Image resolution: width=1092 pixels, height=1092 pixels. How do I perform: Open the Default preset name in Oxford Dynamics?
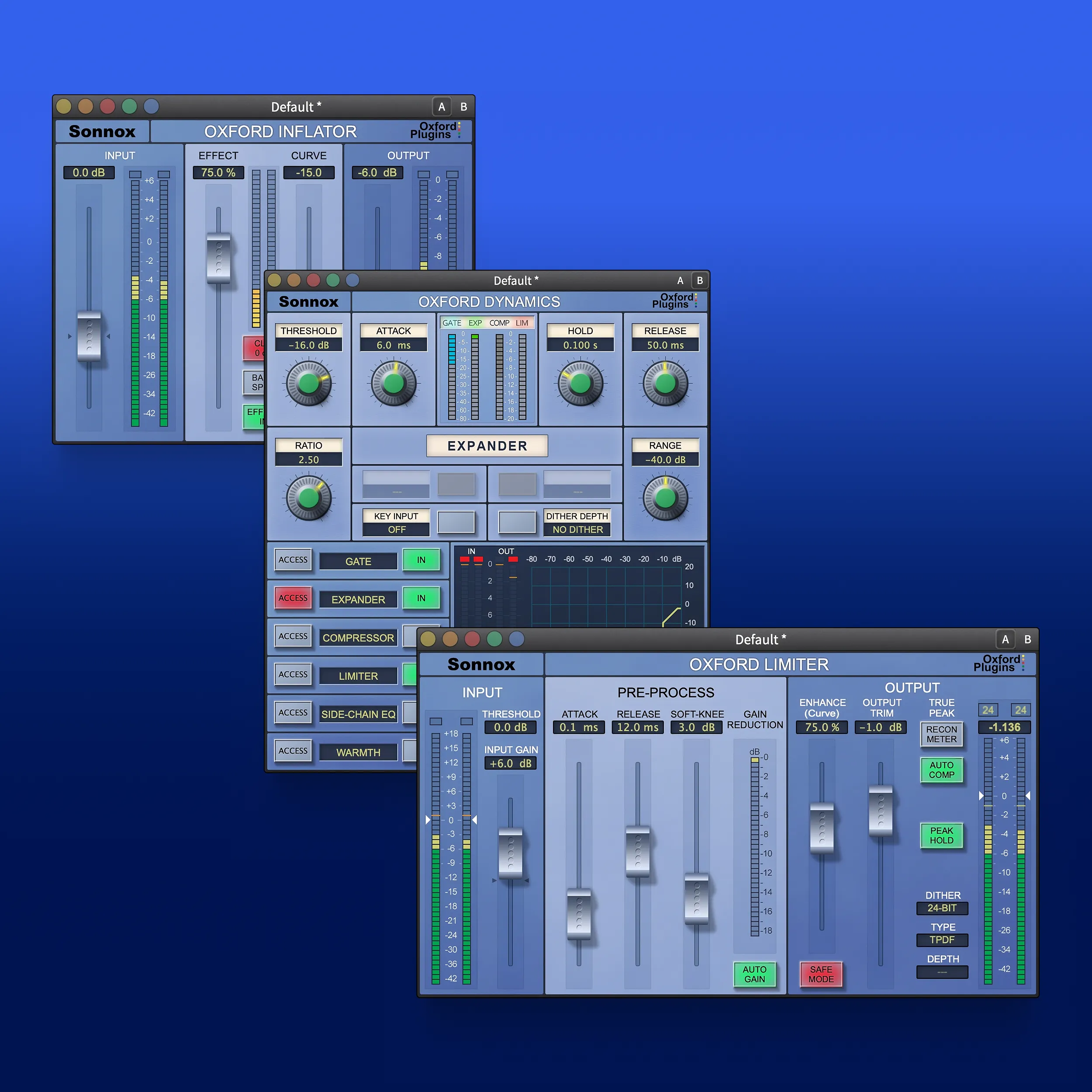pos(516,280)
